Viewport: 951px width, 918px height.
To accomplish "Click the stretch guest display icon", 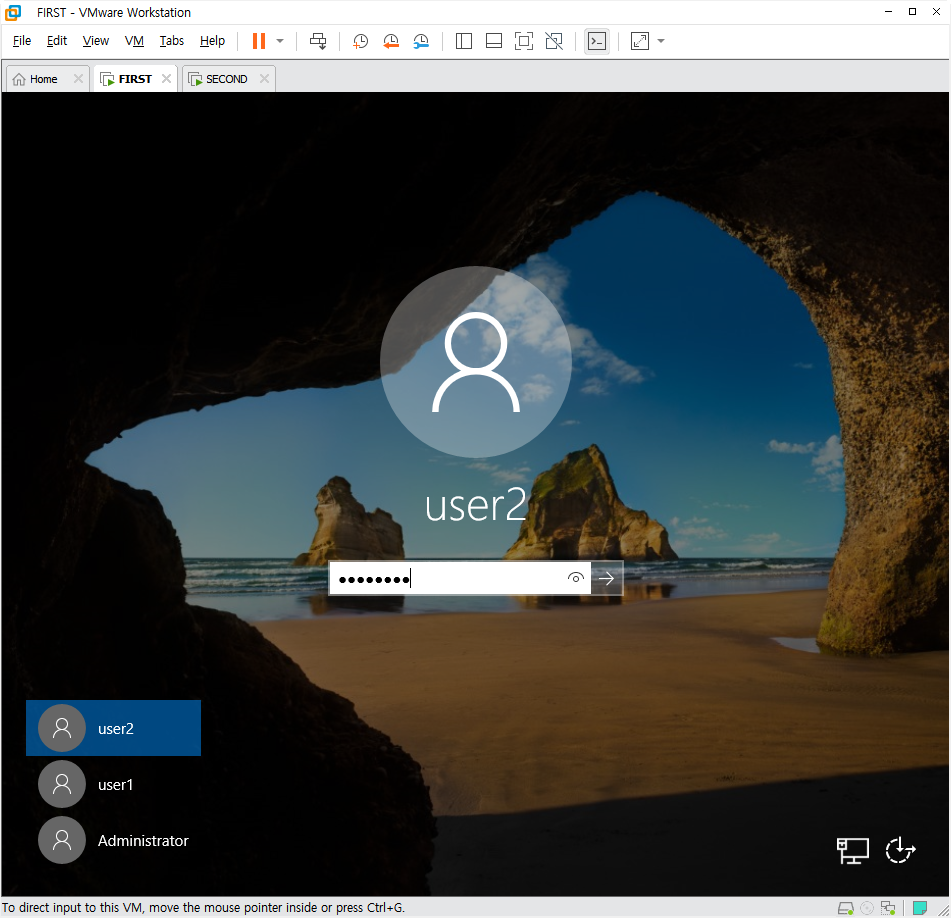I will (640, 41).
